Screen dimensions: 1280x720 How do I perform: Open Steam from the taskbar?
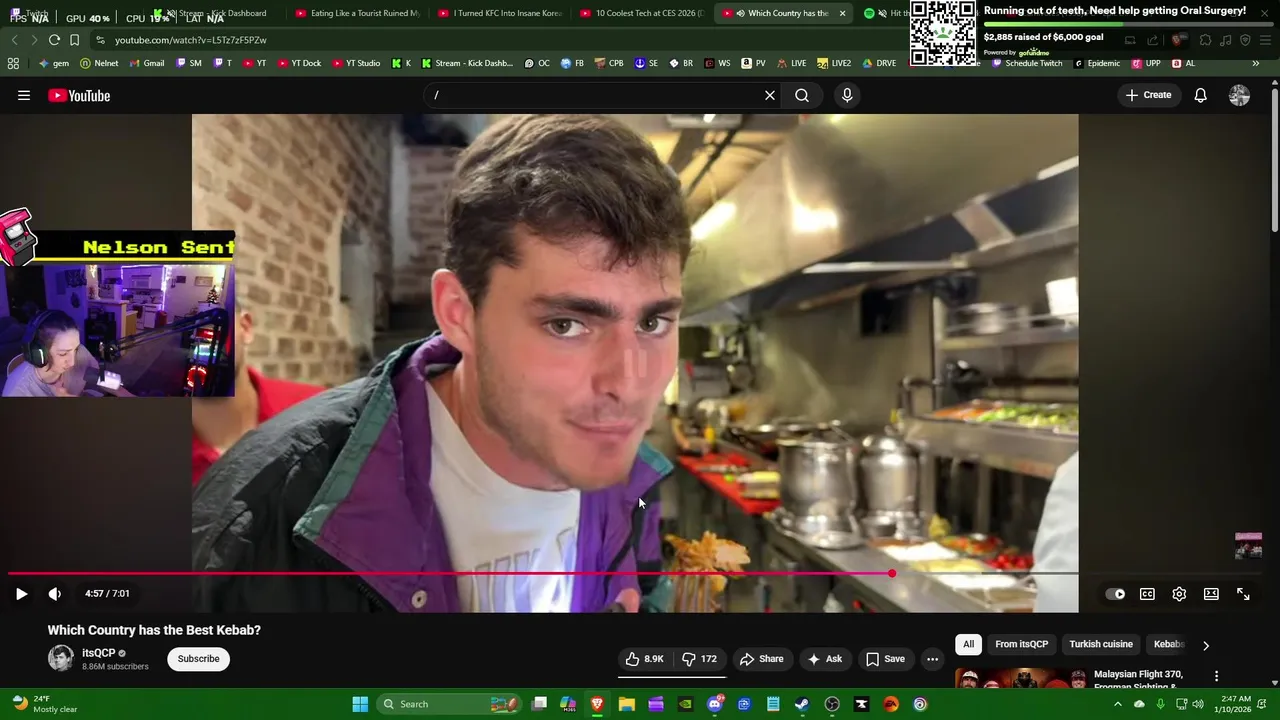click(802, 704)
